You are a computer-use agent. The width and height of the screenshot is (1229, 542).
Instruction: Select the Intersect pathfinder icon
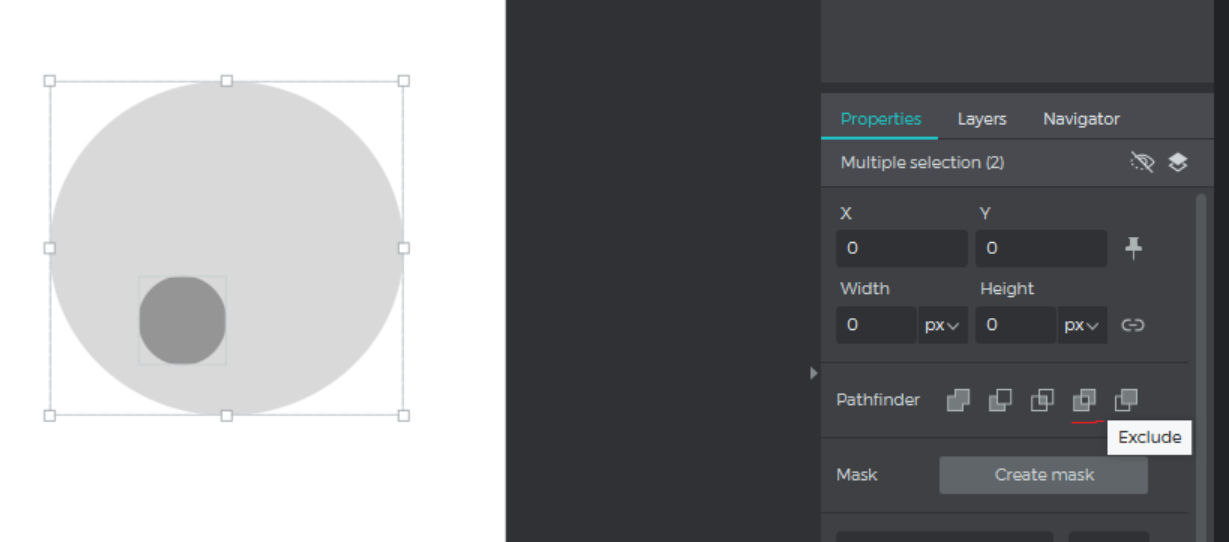[1042, 400]
